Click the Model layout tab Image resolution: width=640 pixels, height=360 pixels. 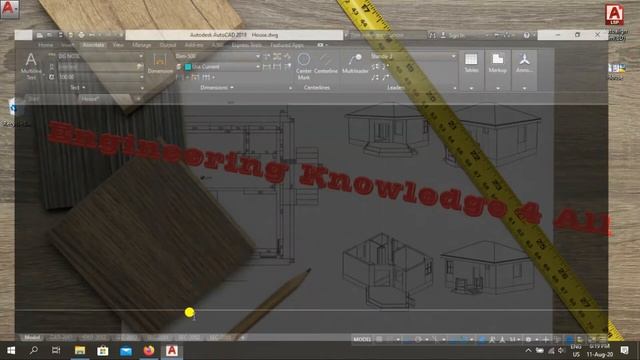coord(32,338)
